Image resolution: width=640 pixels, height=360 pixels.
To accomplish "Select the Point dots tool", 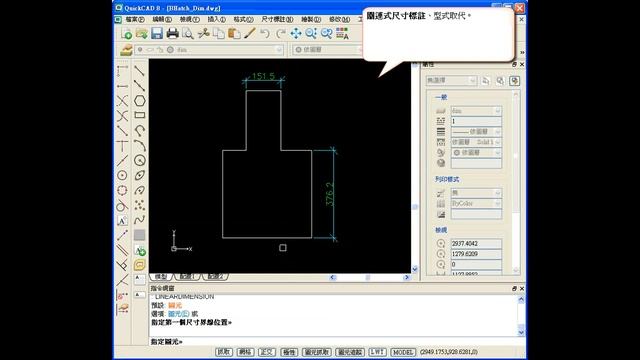I will pyautogui.click(x=140, y=205).
